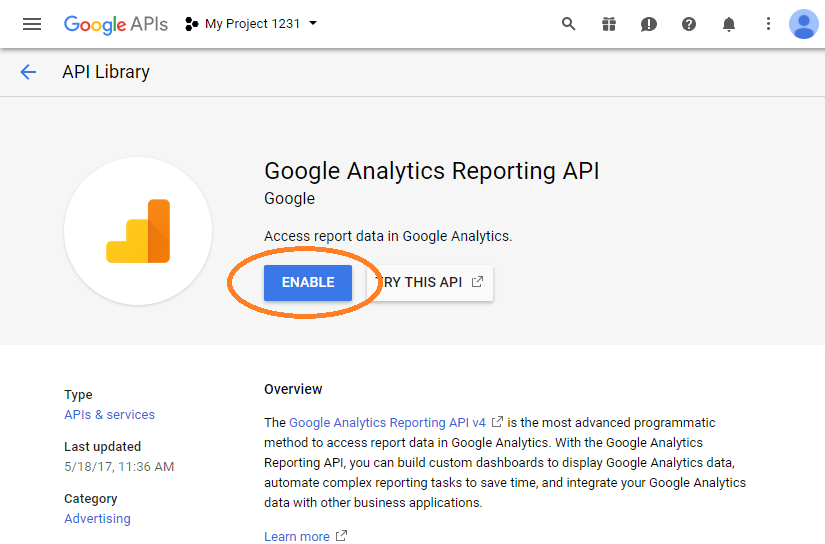Click the API Library page title
The height and width of the screenshot is (544, 825).
point(106,72)
